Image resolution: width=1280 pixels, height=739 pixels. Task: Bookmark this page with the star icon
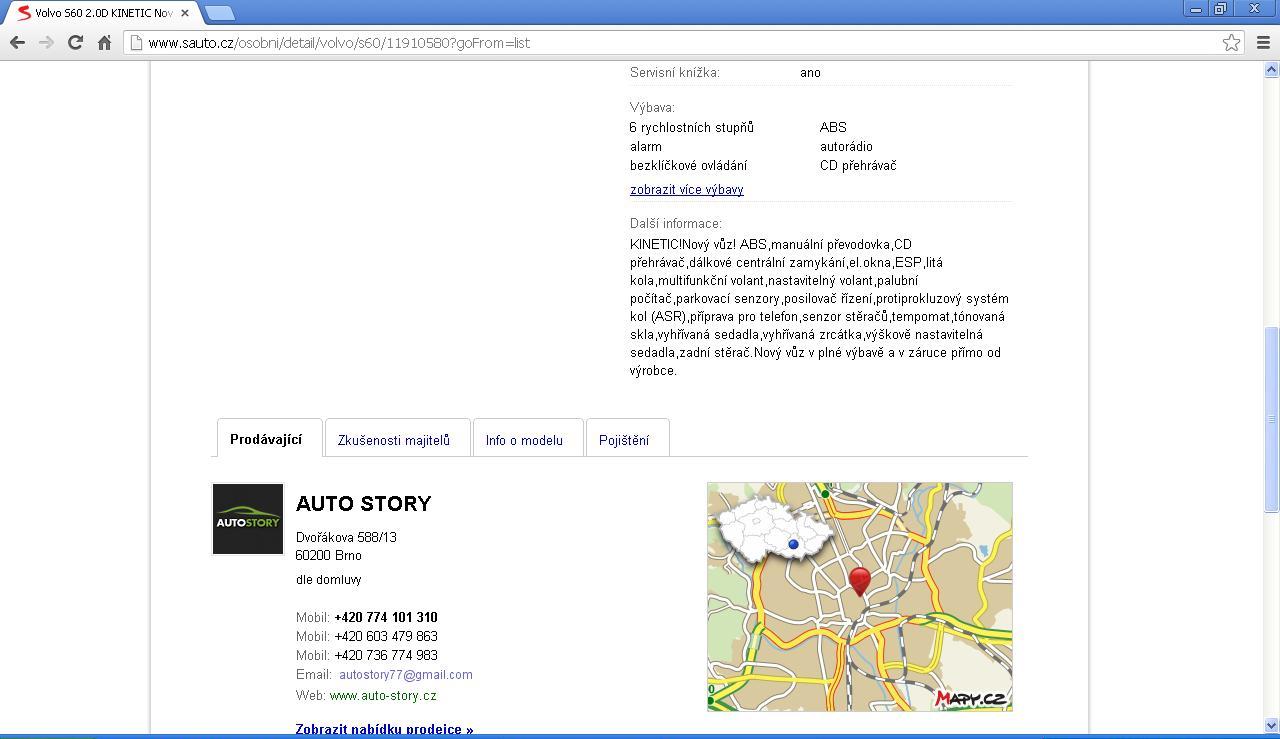click(1231, 42)
